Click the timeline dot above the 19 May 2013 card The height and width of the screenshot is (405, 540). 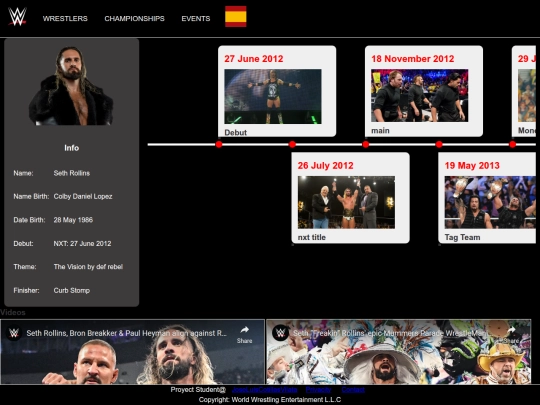pos(439,144)
